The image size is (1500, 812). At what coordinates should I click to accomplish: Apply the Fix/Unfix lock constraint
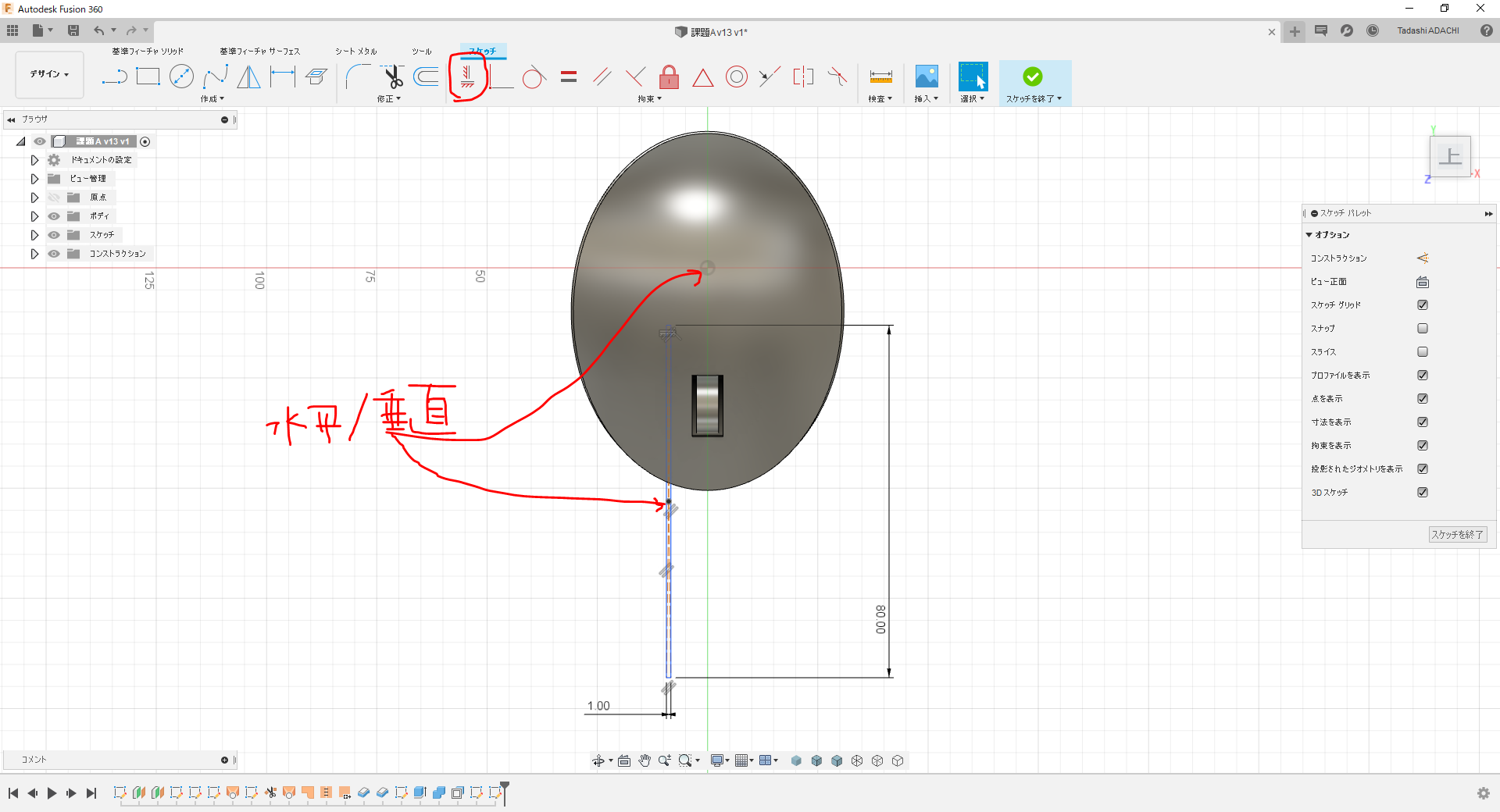[669, 77]
